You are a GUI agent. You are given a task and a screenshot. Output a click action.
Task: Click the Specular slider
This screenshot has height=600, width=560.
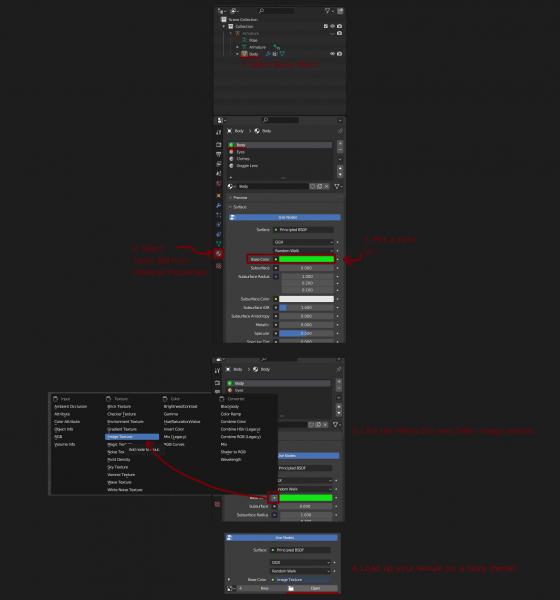pyautogui.click(x=306, y=333)
